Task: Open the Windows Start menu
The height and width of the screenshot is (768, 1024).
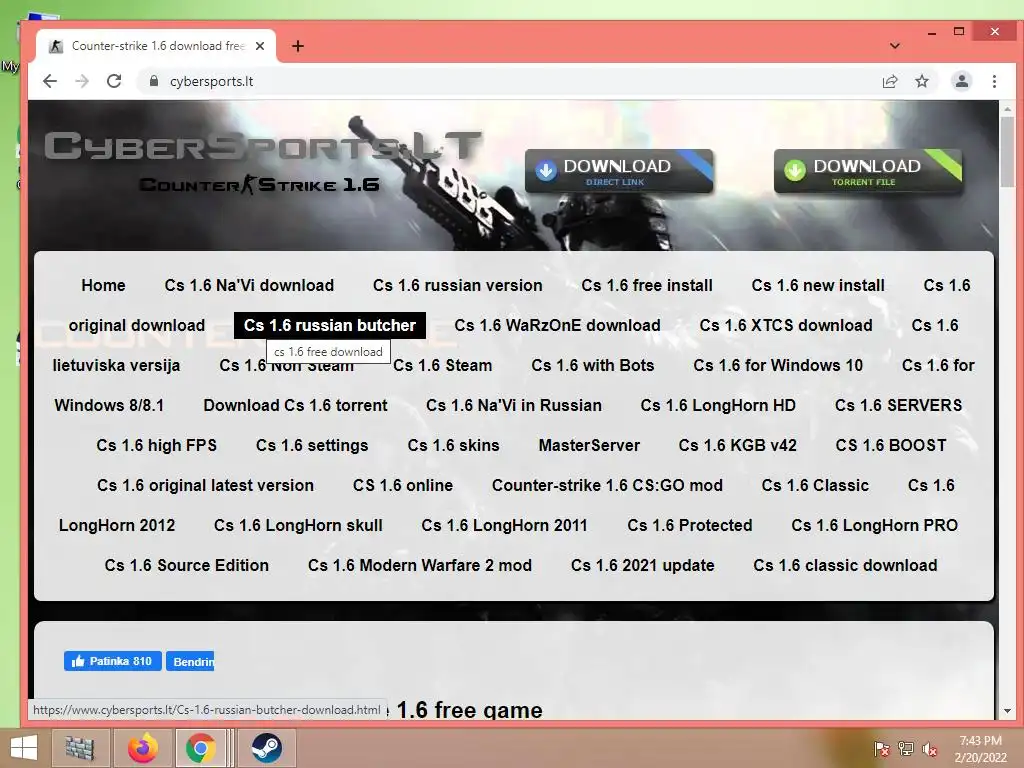Action: (24, 748)
